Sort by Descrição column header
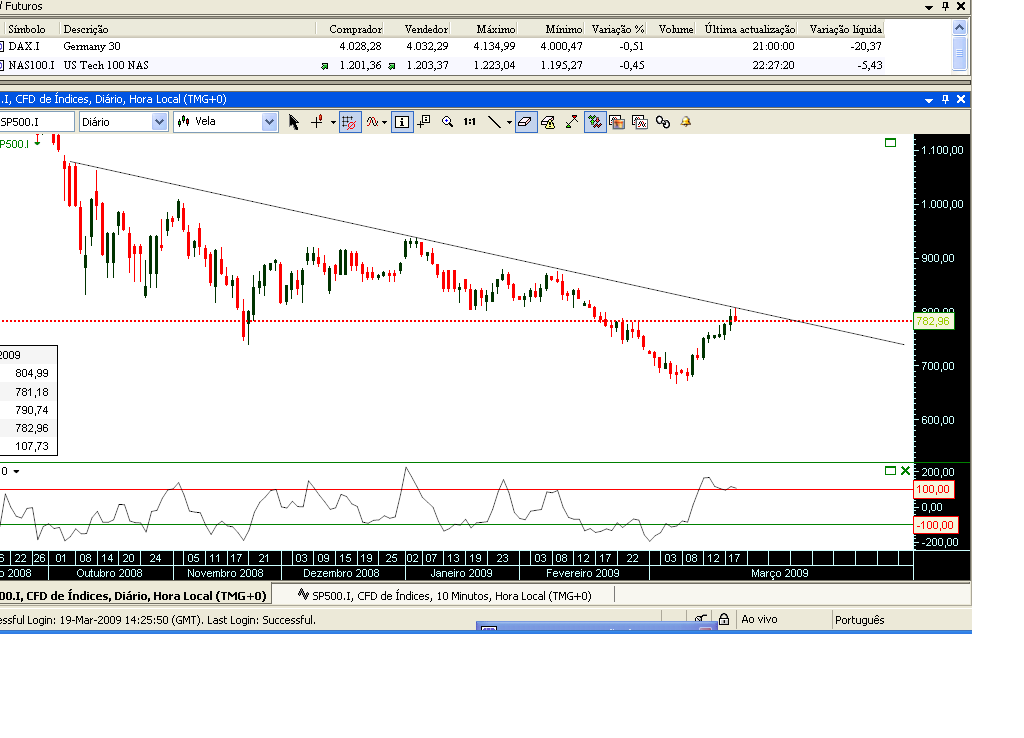1024x738 pixels. 86,29
